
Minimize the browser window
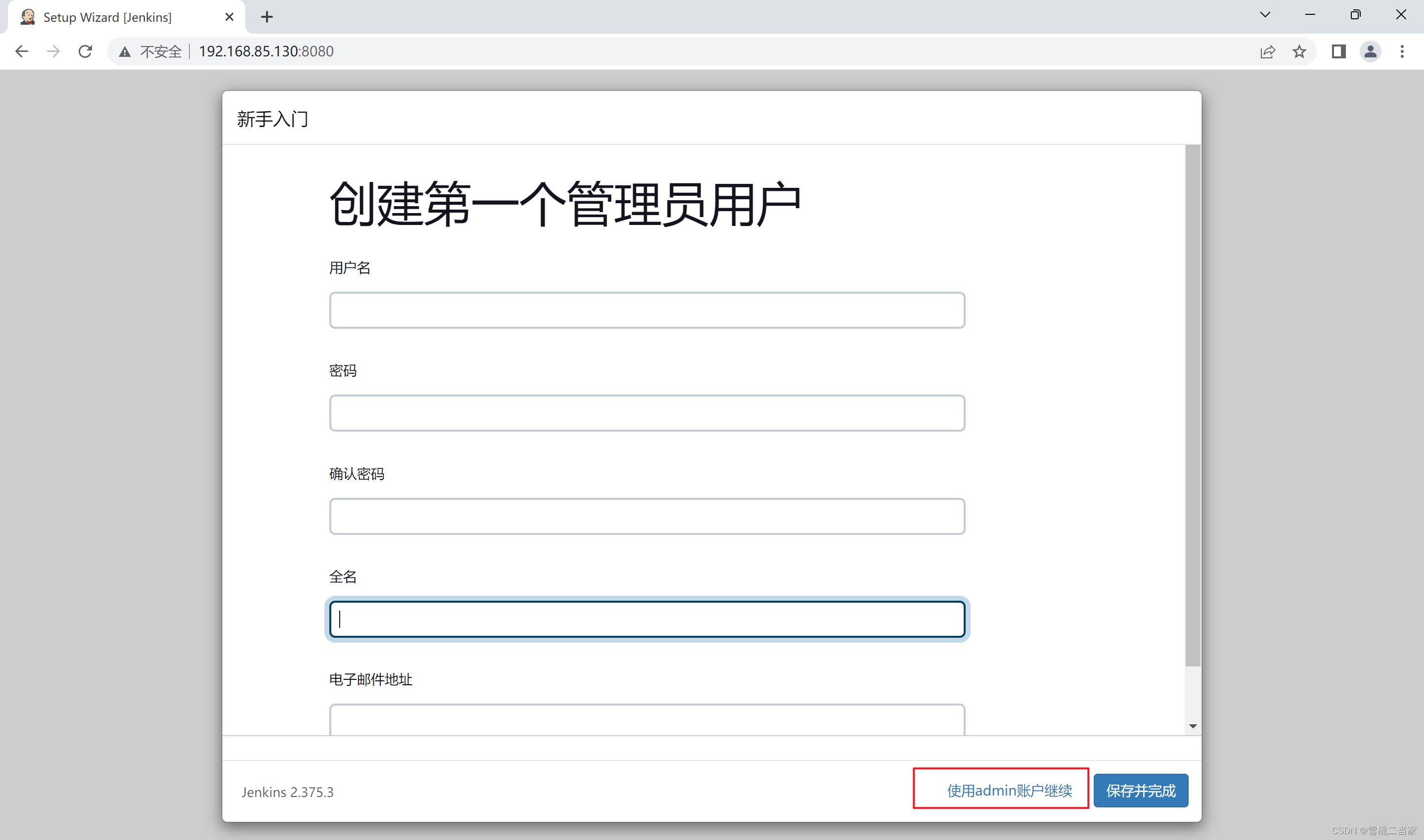point(1310,15)
